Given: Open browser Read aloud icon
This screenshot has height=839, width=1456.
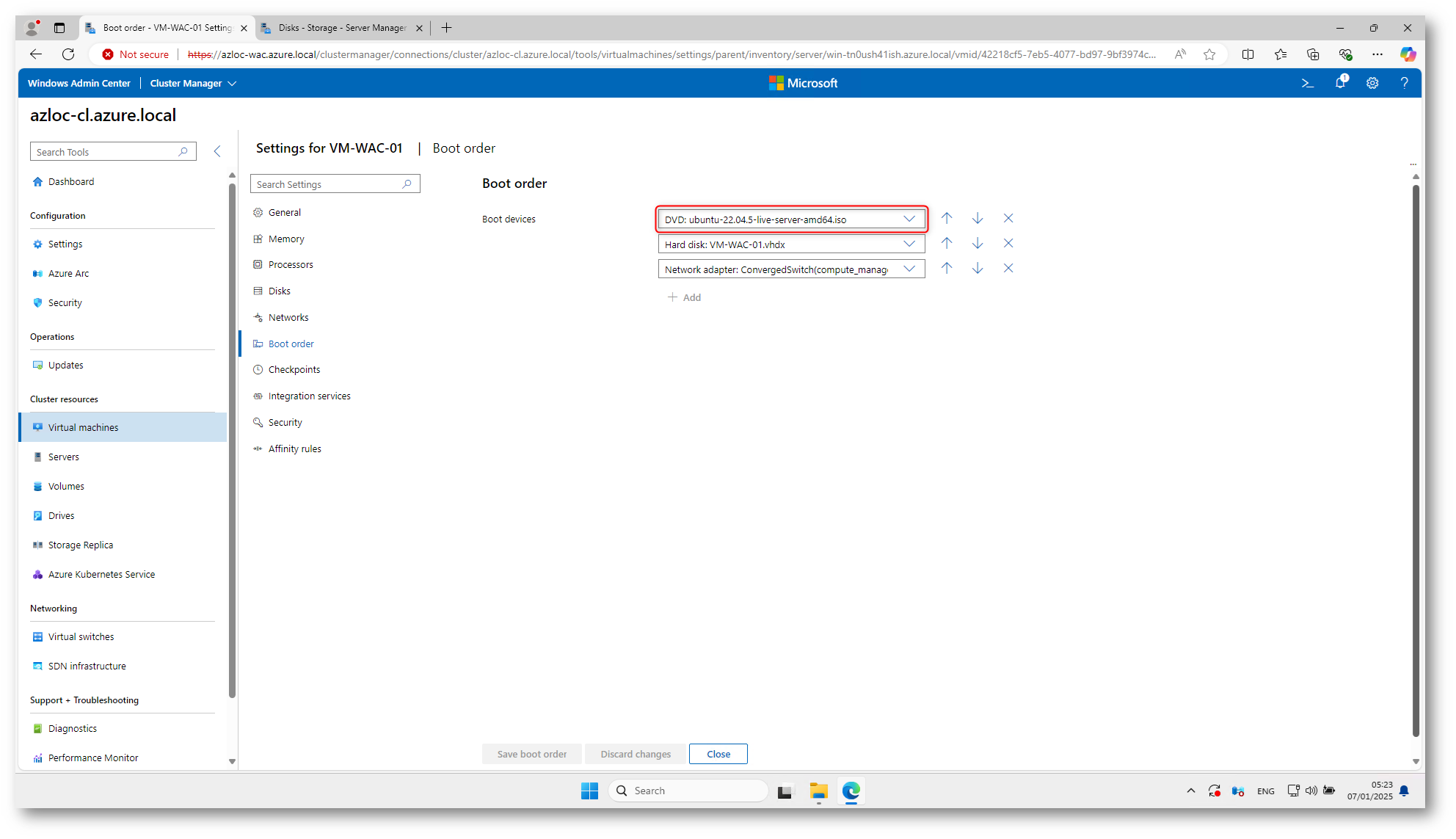Looking at the screenshot, I should (1180, 54).
